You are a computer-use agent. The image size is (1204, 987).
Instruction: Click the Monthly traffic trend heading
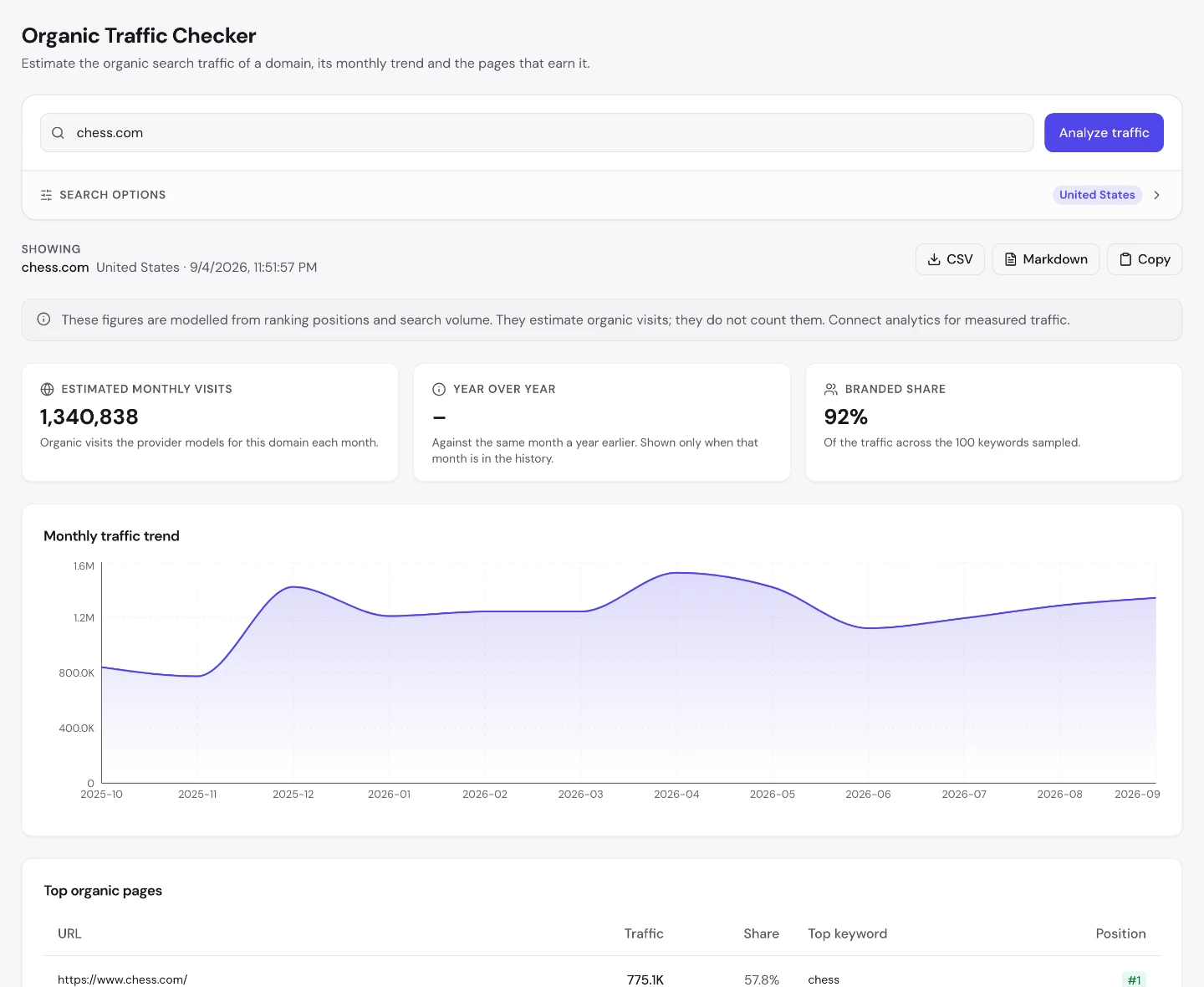coord(111,536)
